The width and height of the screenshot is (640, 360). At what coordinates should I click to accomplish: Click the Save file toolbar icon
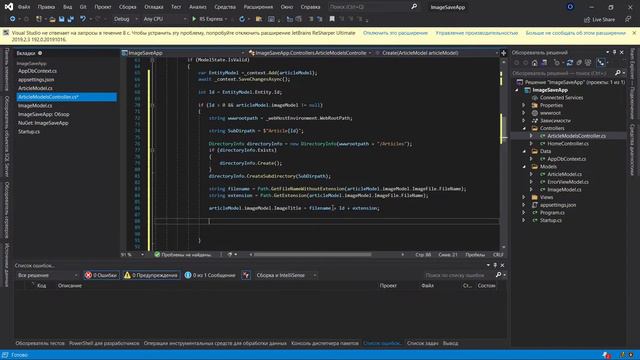[x=62, y=19]
